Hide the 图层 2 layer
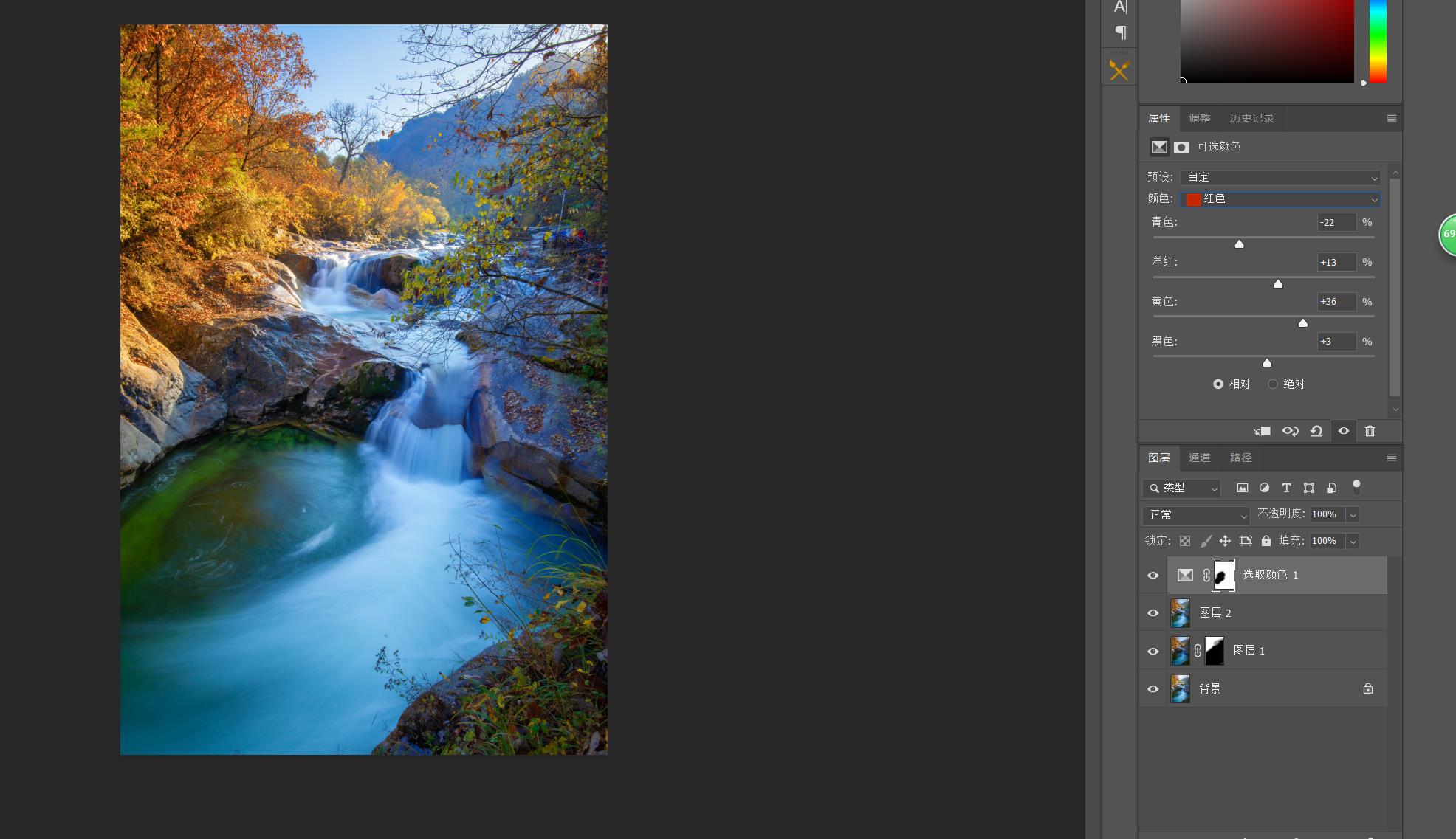 1153,613
